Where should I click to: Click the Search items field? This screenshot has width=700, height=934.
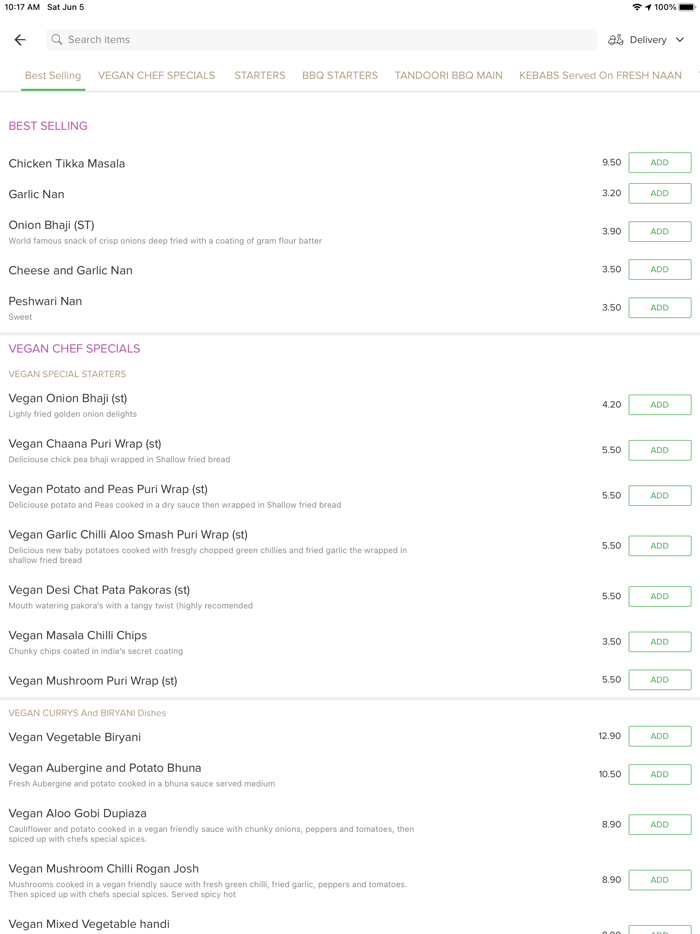tap(320, 39)
